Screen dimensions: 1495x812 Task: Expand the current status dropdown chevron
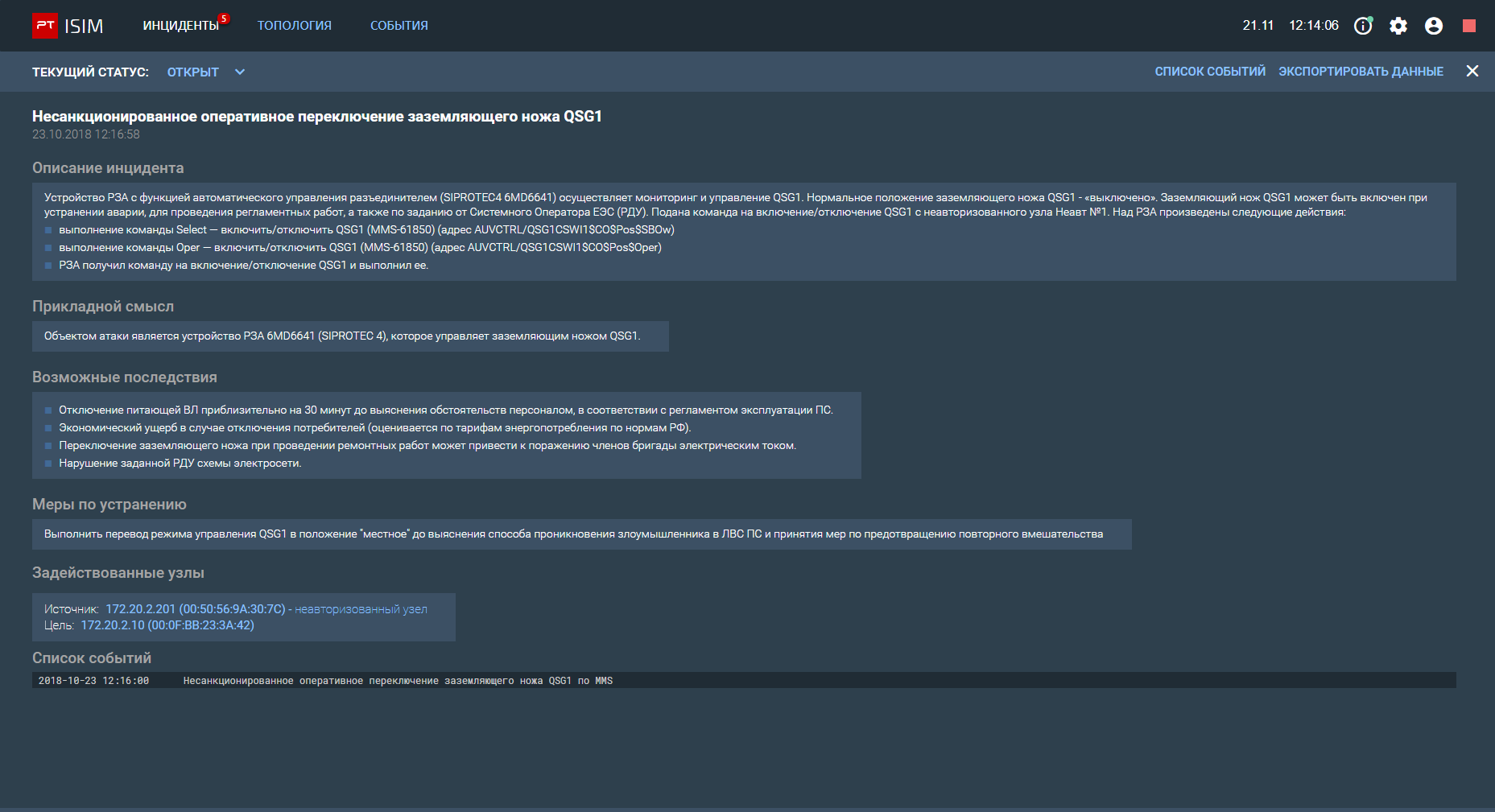(240, 72)
